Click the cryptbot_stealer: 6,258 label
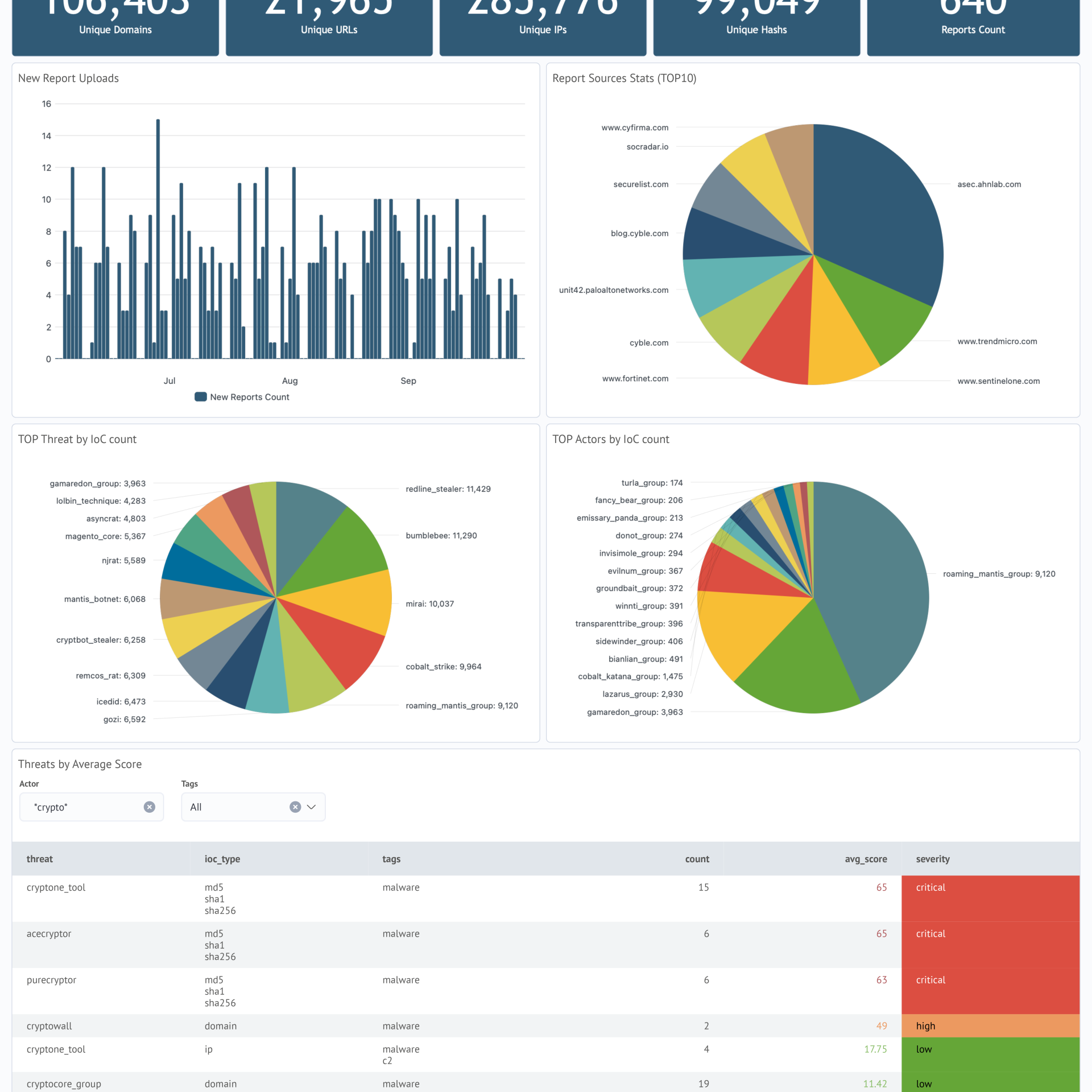This screenshot has width=1092, height=1092. [x=101, y=640]
